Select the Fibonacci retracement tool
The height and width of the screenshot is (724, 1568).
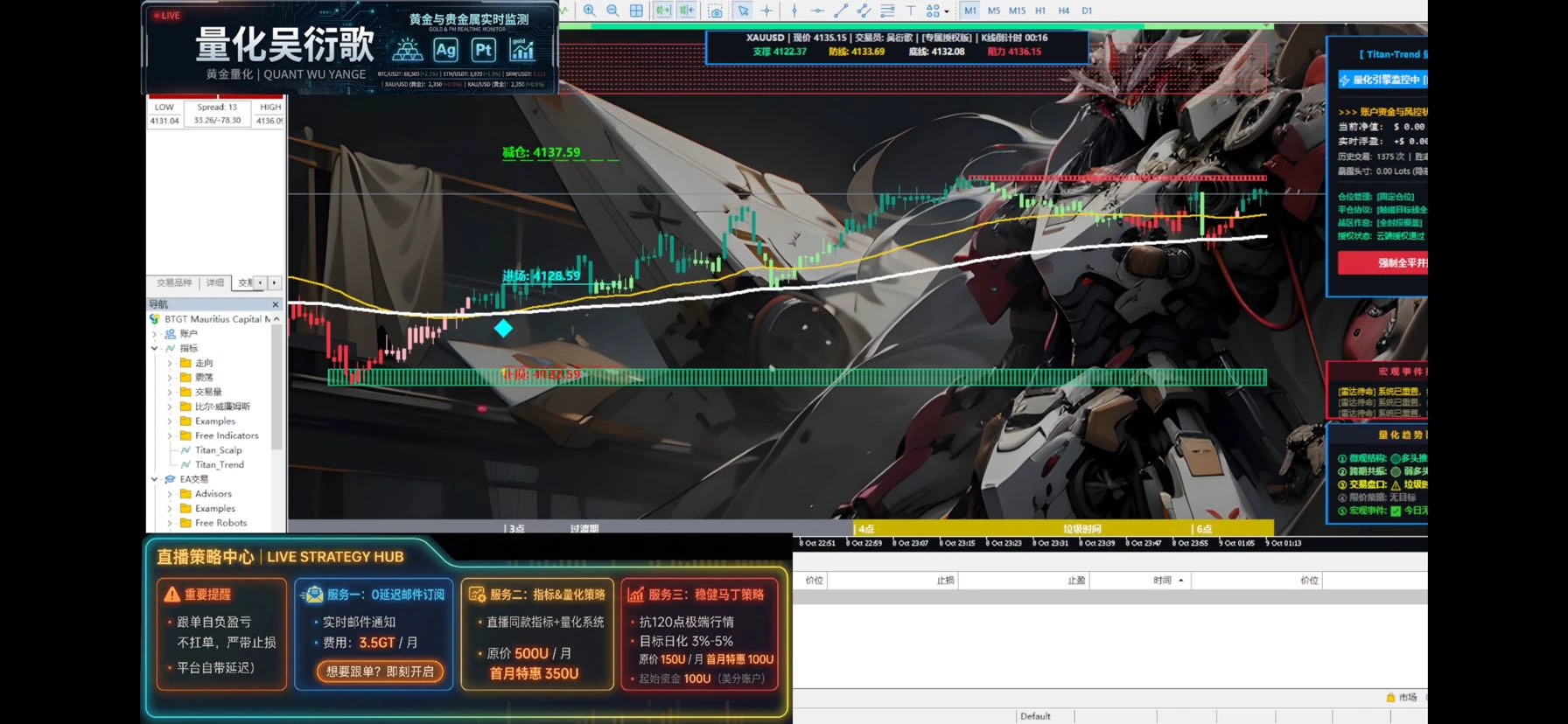(887, 10)
